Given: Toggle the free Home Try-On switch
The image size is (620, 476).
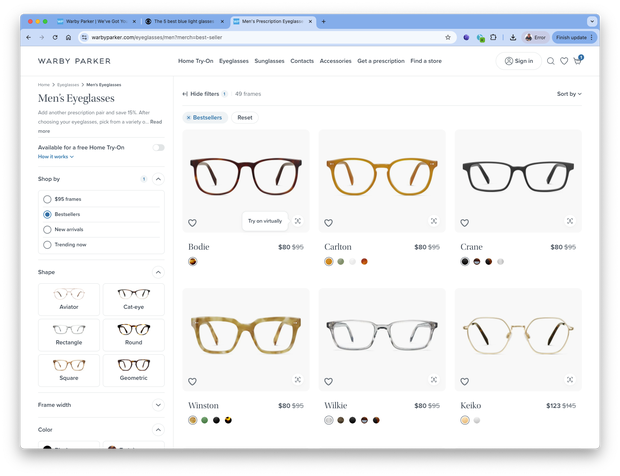Looking at the screenshot, I should [x=158, y=147].
